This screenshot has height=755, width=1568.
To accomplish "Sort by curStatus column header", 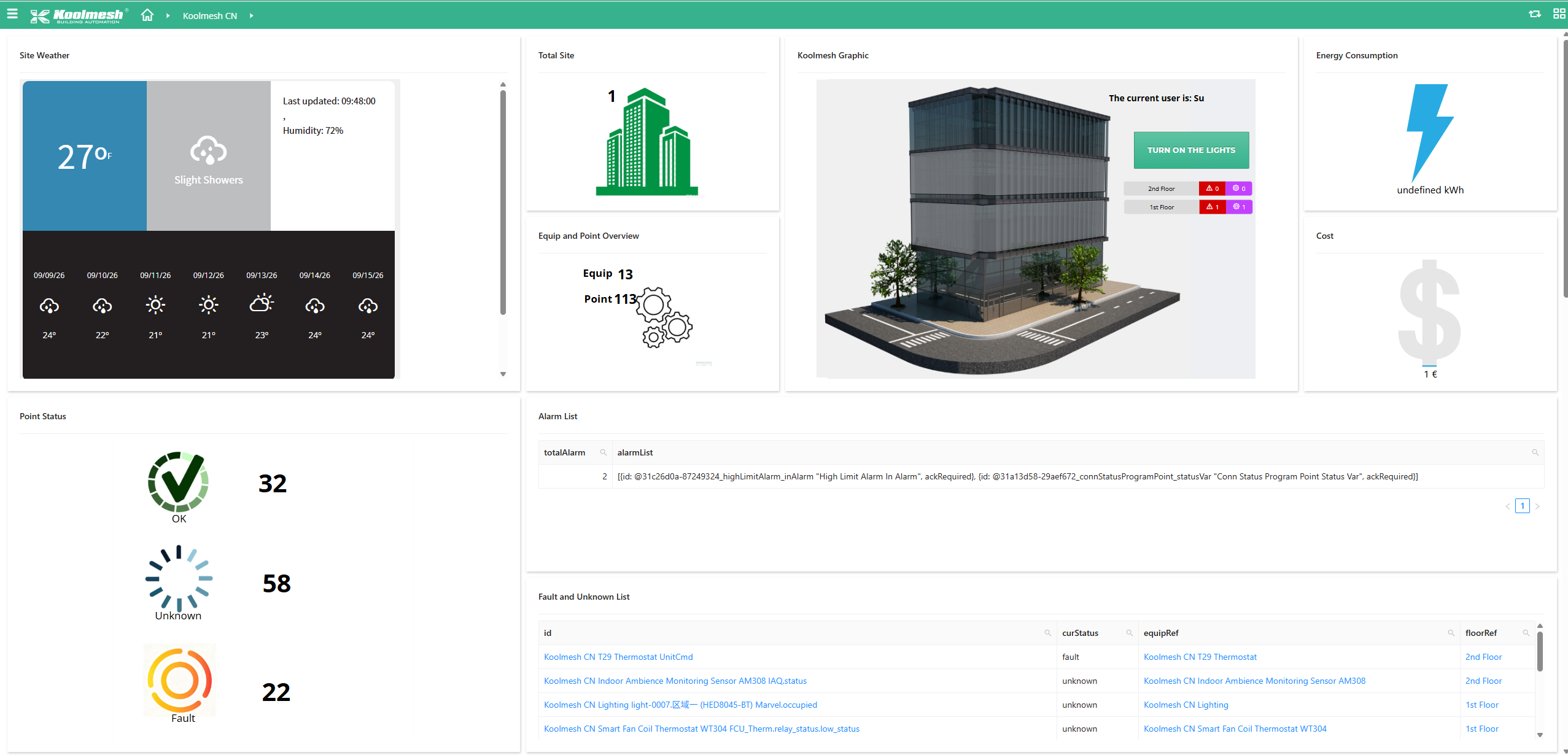I will coord(1080,633).
